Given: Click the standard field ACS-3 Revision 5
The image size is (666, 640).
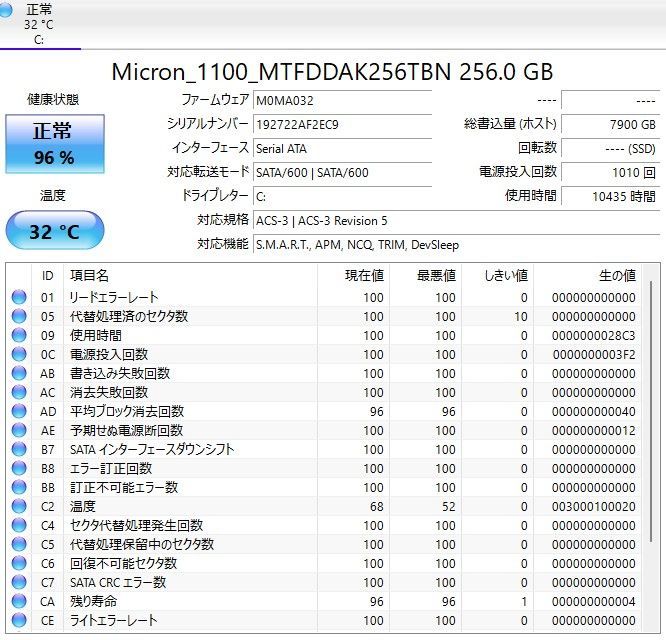Looking at the screenshot, I should [456, 221].
